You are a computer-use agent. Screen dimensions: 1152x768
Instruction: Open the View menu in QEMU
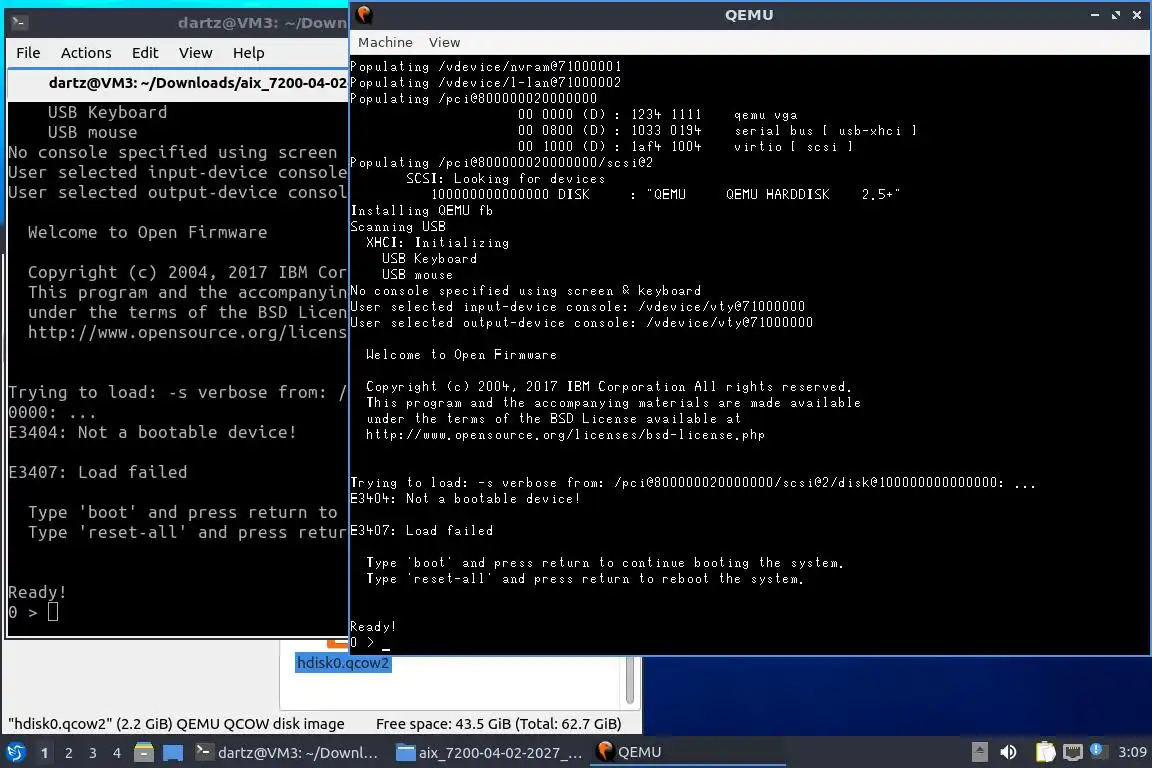point(444,43)
